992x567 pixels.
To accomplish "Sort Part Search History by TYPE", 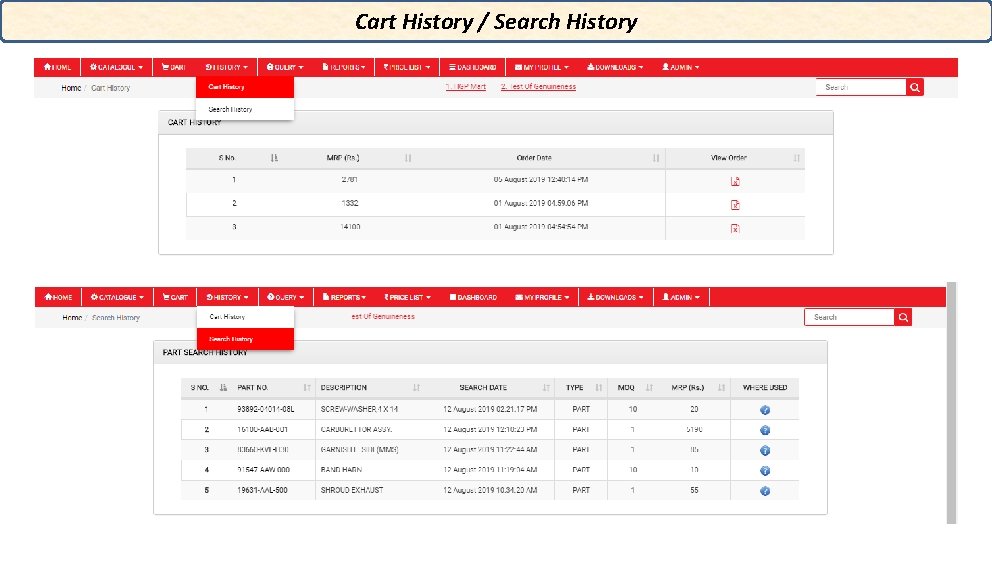I will 598,388.
